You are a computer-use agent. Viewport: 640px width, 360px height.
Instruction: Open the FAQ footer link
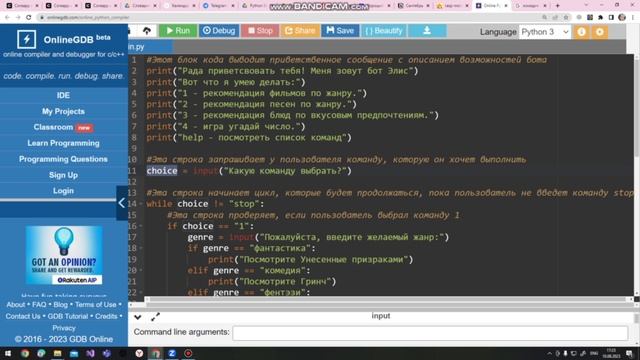tap(39, 304)
